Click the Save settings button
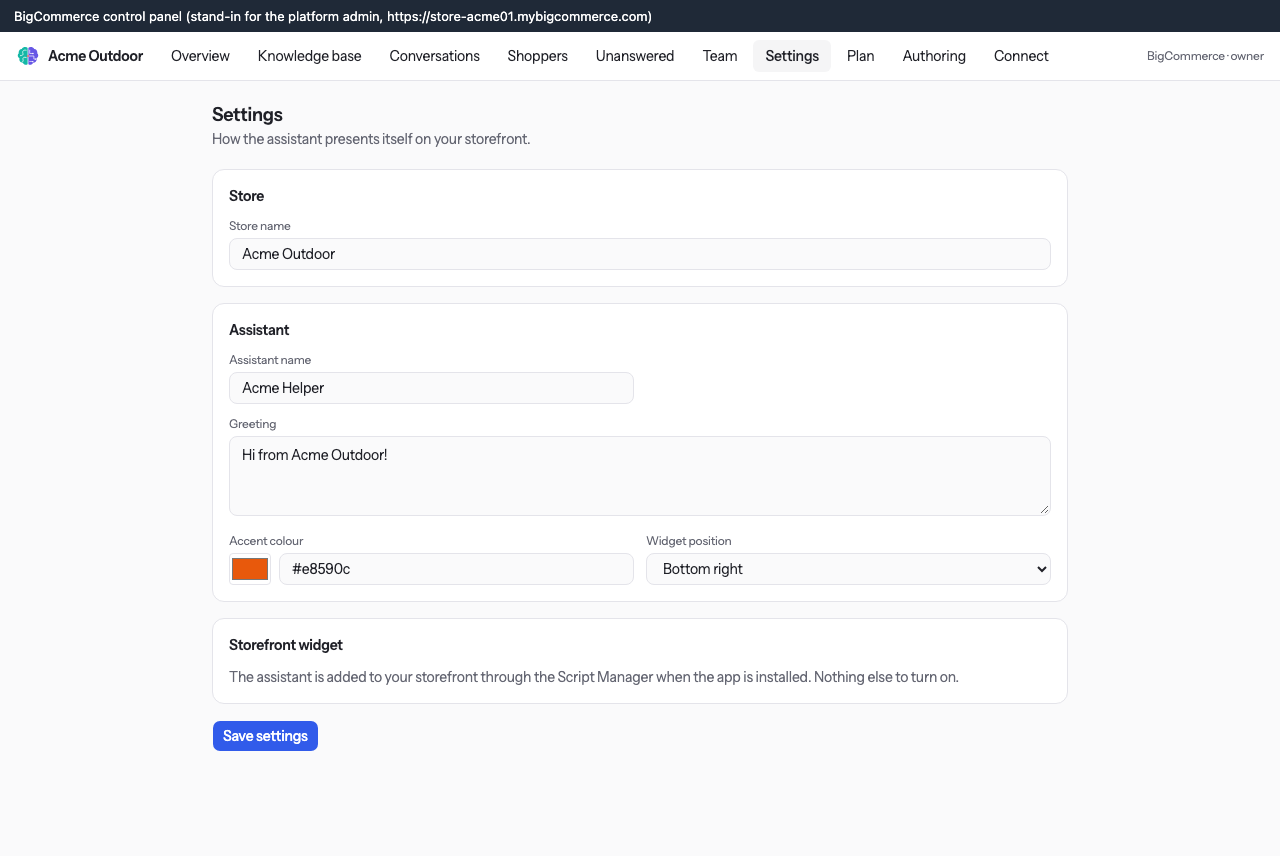 (265, 736)
